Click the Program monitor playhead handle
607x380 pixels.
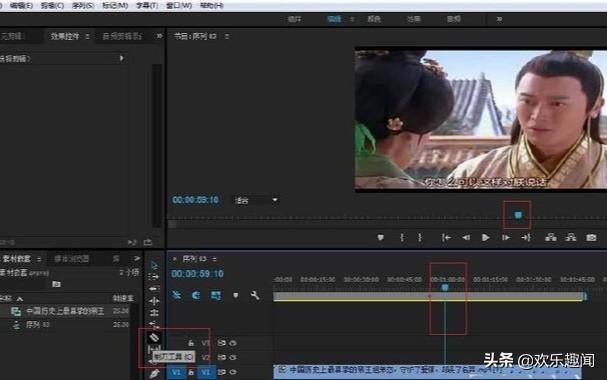518,215
